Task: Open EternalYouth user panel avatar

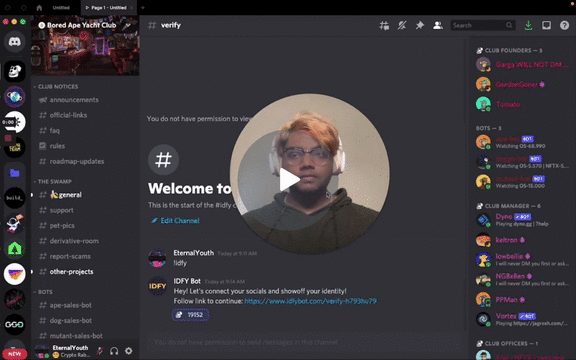Action: pyautogui.click(x=42, y=351)
